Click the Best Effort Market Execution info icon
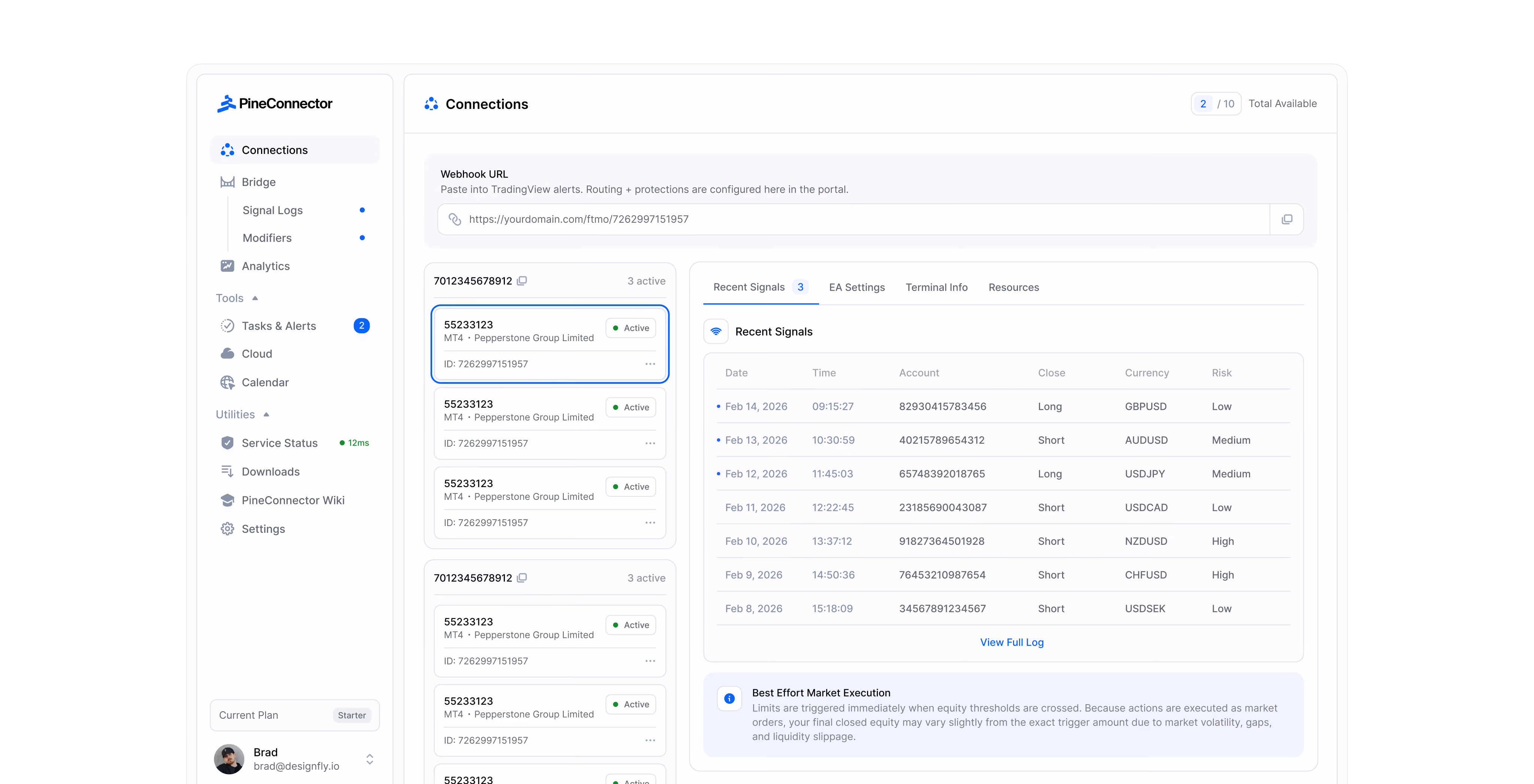 tap(729, 699)
